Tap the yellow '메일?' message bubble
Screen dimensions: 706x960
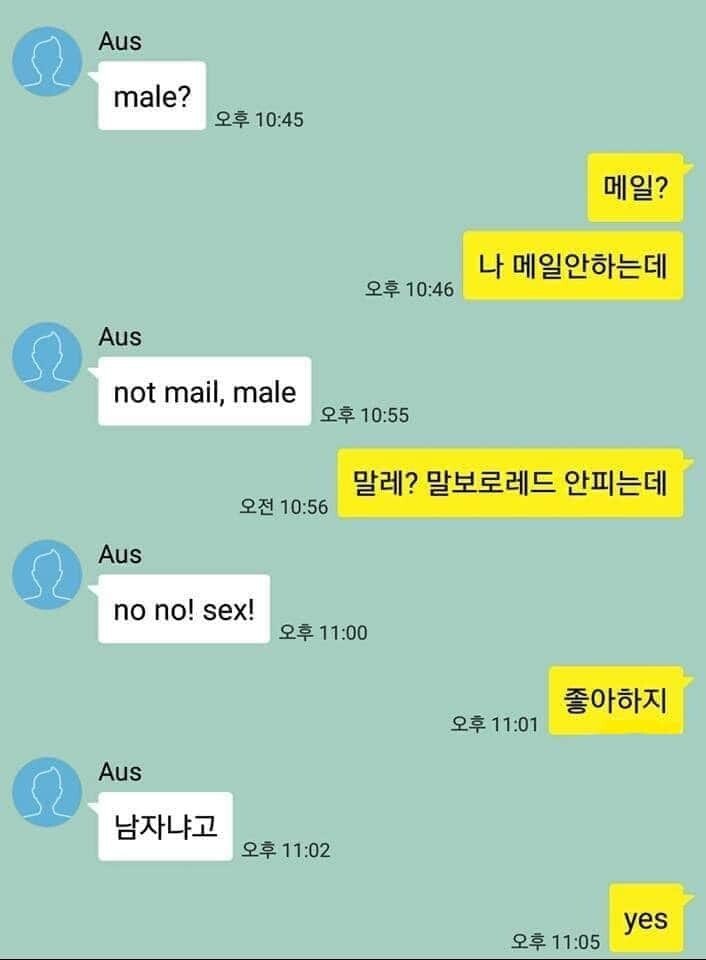point(636,187)
